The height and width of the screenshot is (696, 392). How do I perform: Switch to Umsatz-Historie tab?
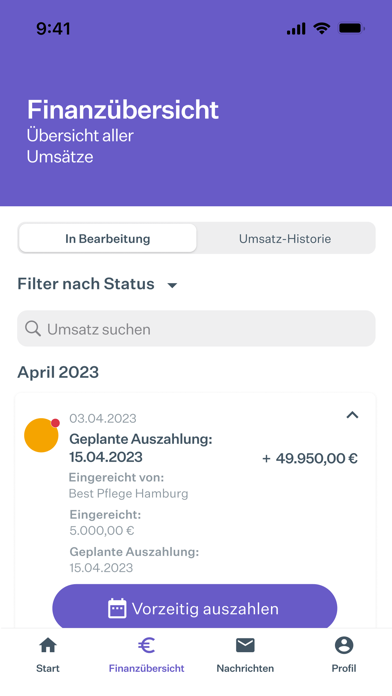tap(285, 238)
